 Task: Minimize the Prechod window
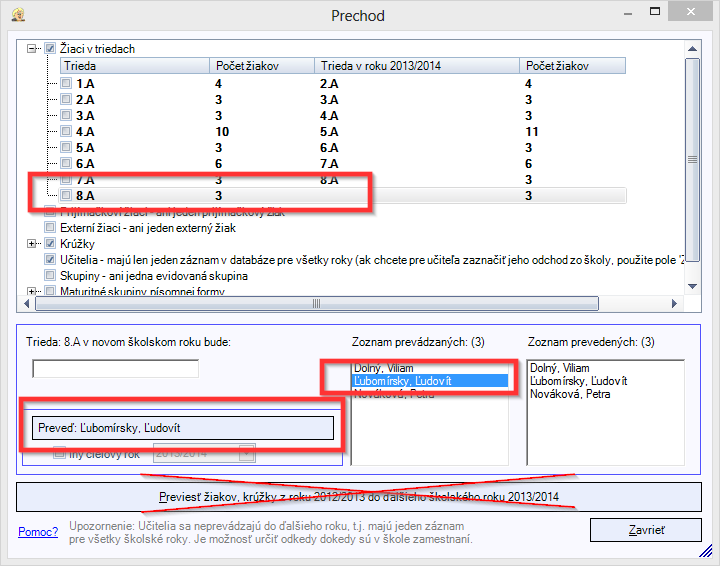pyautogui.click(x=628, y=12)
